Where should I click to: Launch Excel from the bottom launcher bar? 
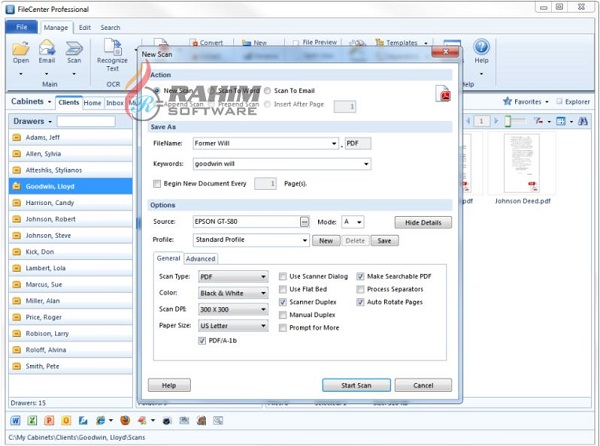coord(32,421)
